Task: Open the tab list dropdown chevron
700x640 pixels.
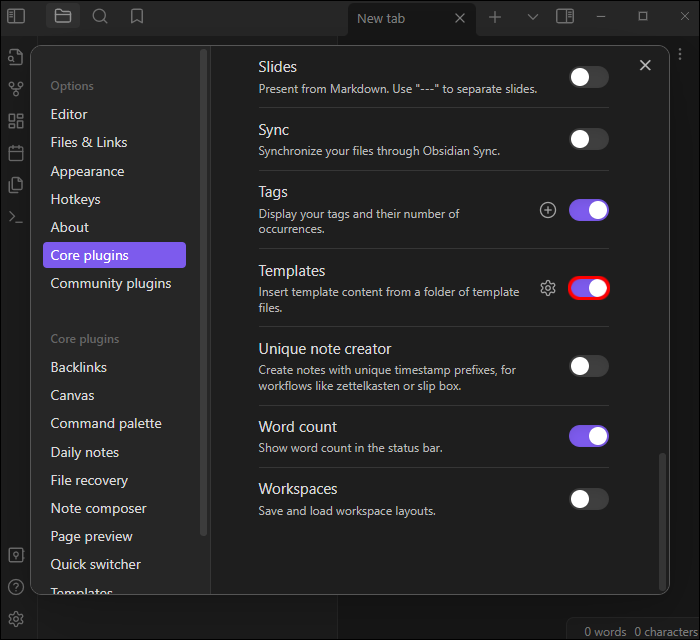Action: point(532,17)
